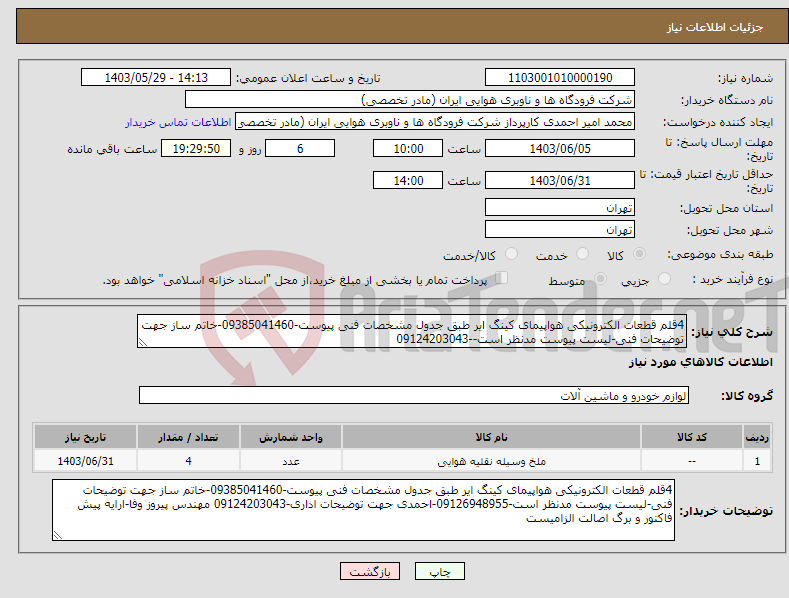Image resolution: width=789 pixels, height=598 pixels.
Task: Click the ردیف column header
Action: (x=757, y=437)
